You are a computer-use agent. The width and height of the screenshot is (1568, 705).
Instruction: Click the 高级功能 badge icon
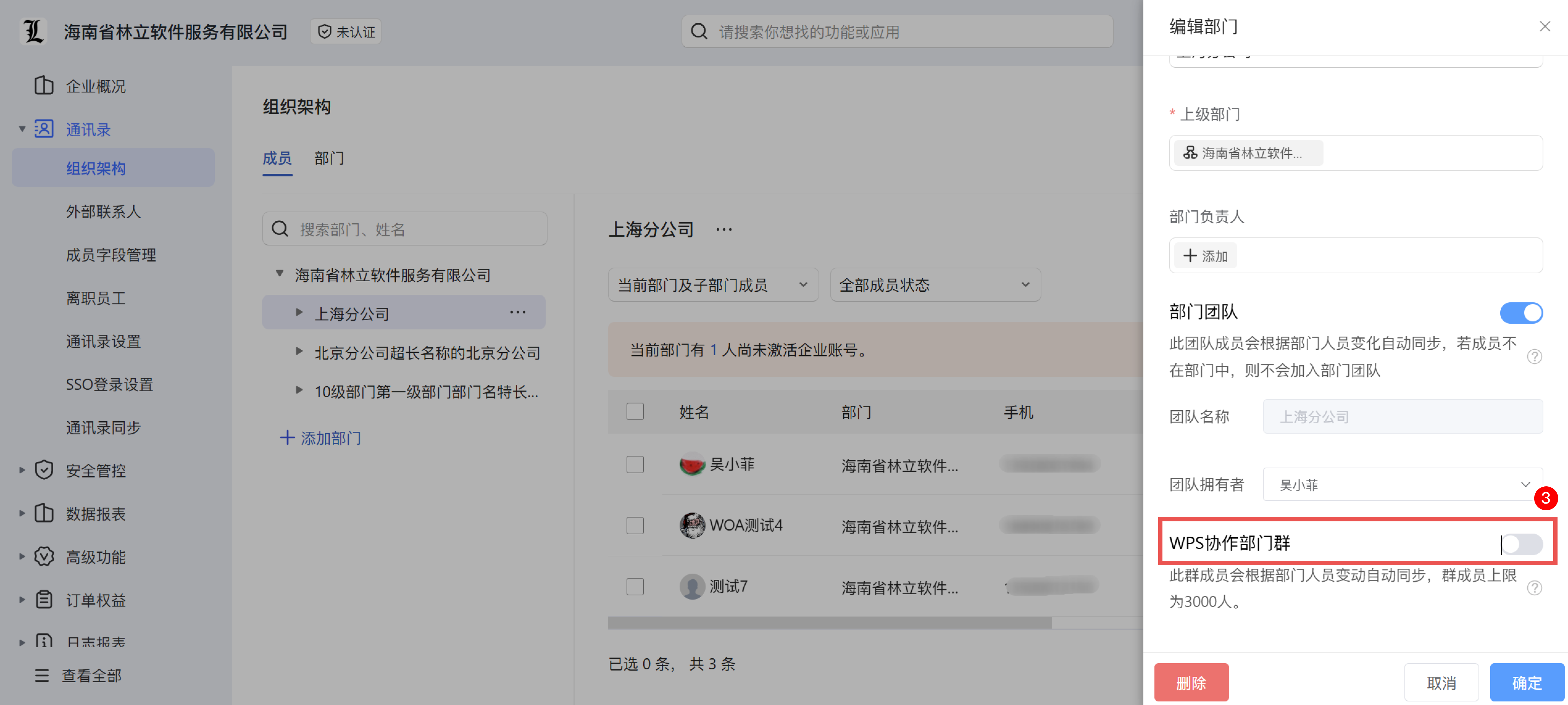[x=44, y=557]
